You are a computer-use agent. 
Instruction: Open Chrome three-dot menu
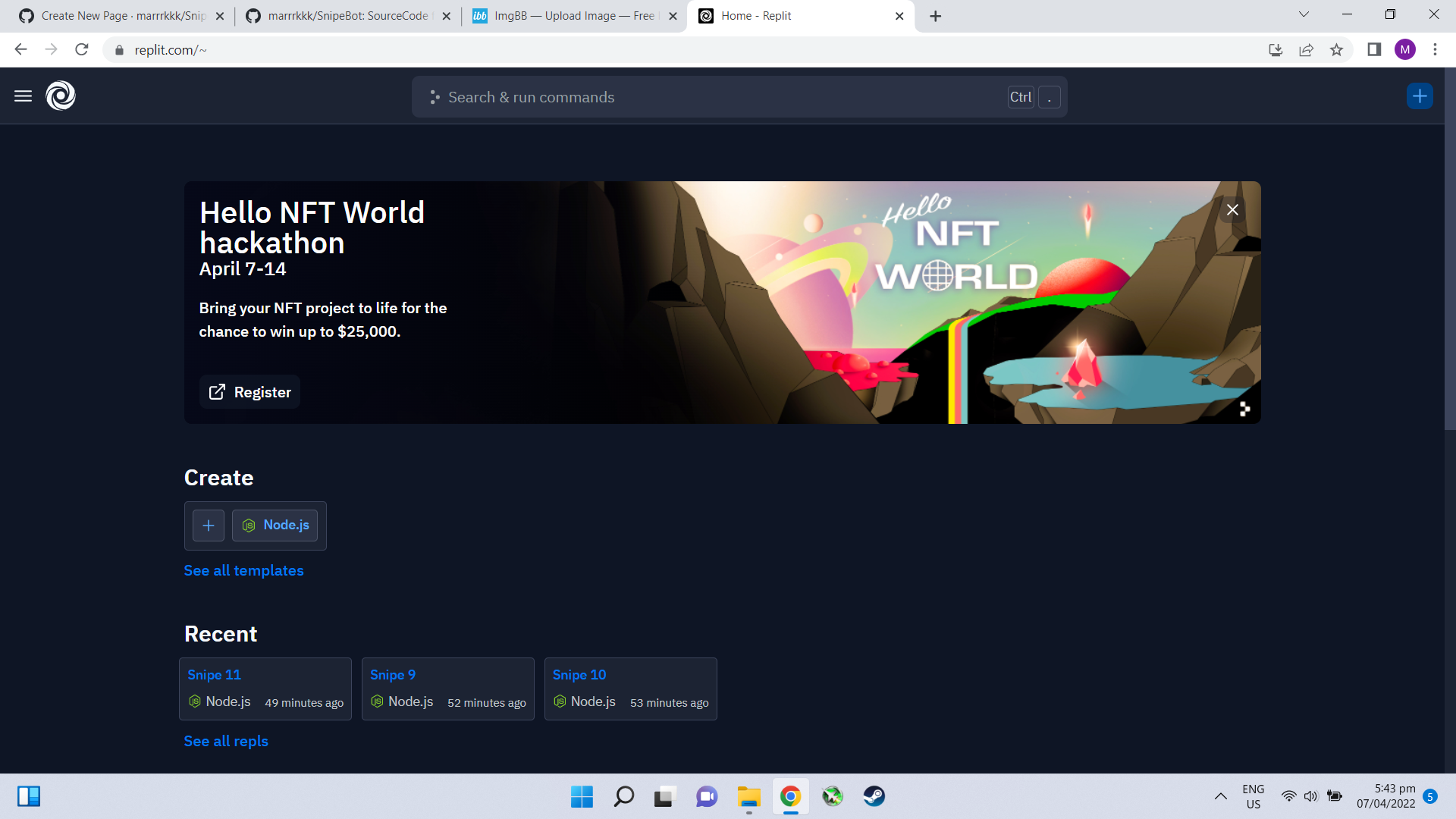[1435, 50]
